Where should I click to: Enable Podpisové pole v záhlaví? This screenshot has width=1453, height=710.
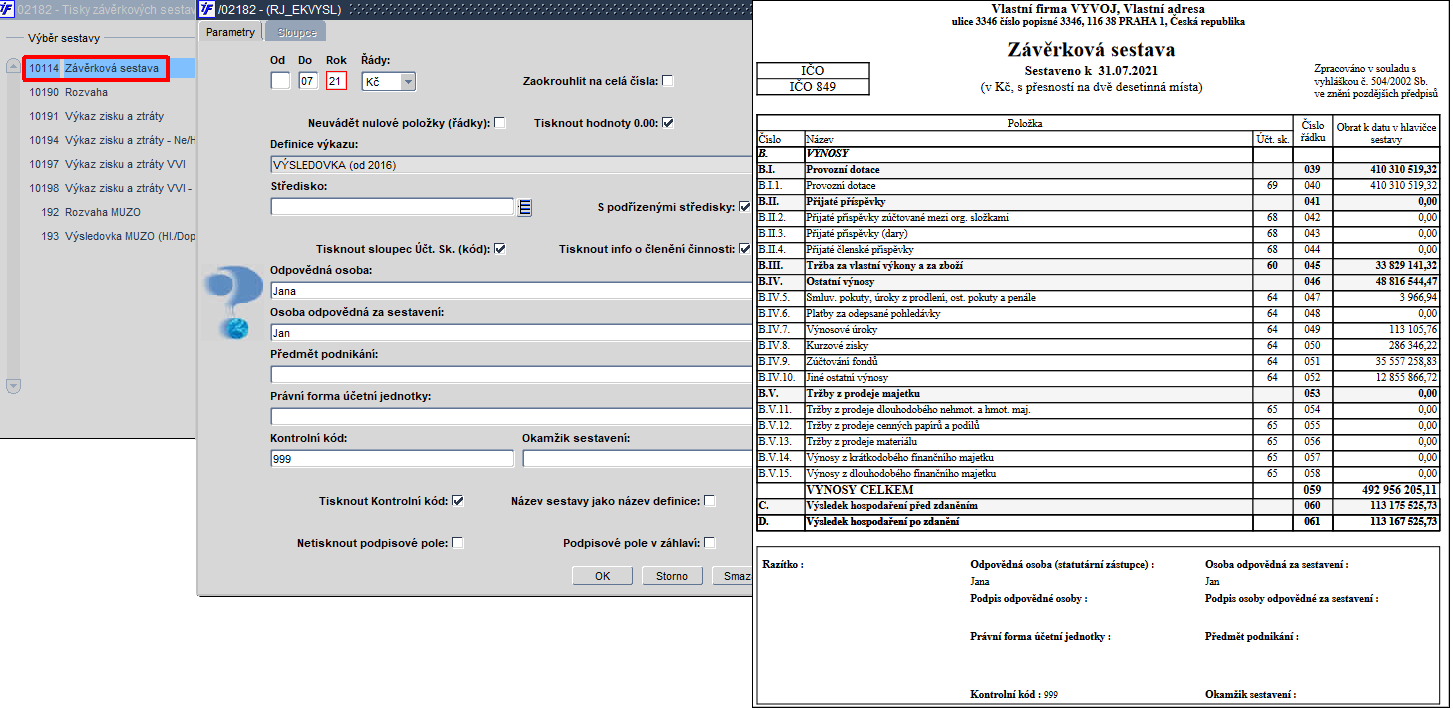pyautogui.click(x=710, y=543)
